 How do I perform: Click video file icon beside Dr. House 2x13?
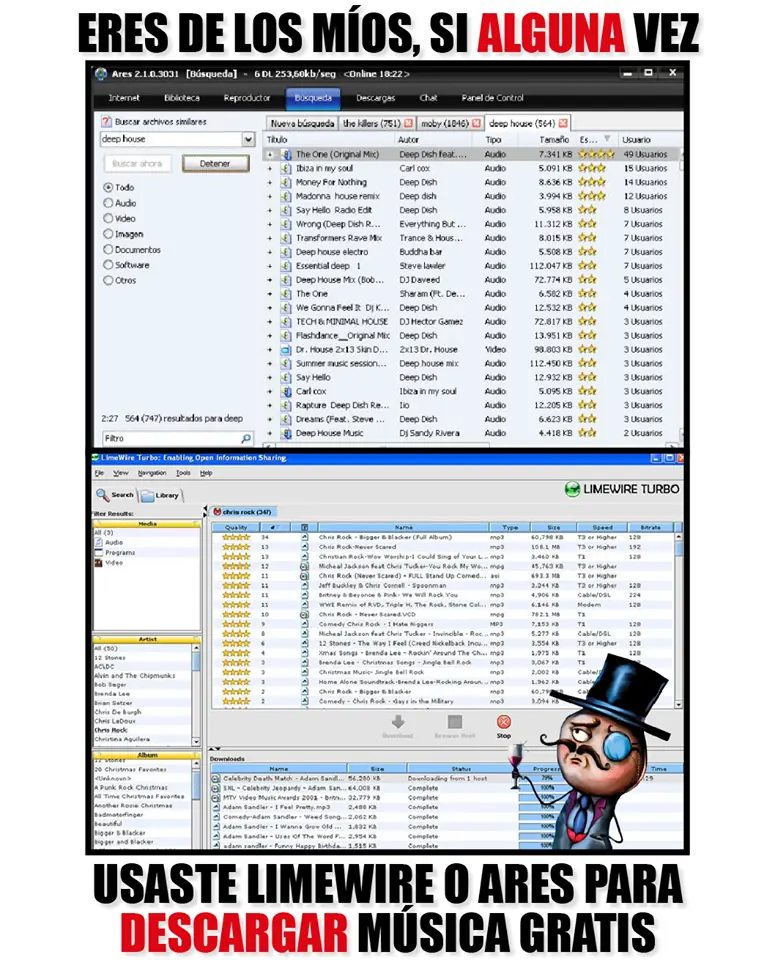tap(286, 350)
